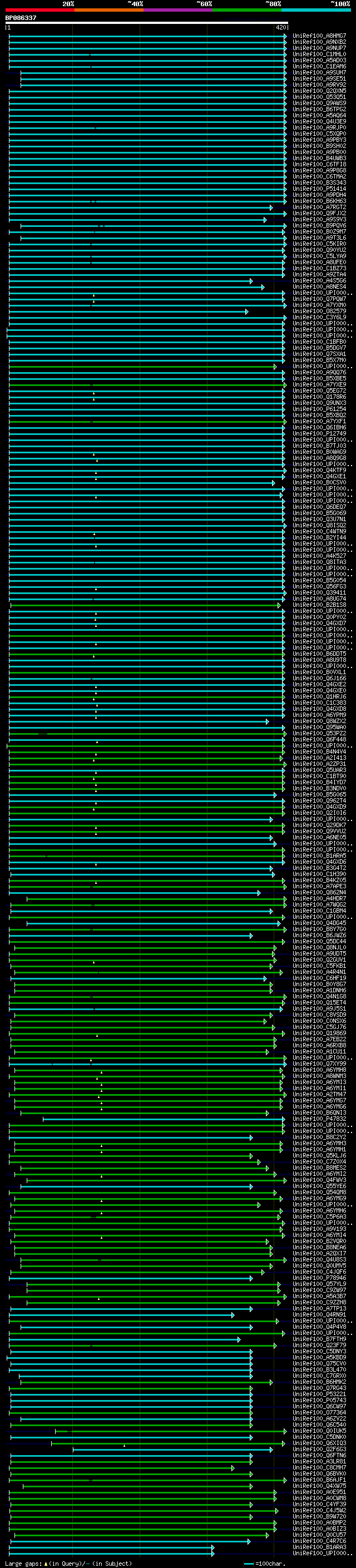Image resolution: width=356 pixels, height=1568 pixels.
Task: Open hit UniRef100_B6TPG2
Action: pyautogui.click(x=319, y=110)
